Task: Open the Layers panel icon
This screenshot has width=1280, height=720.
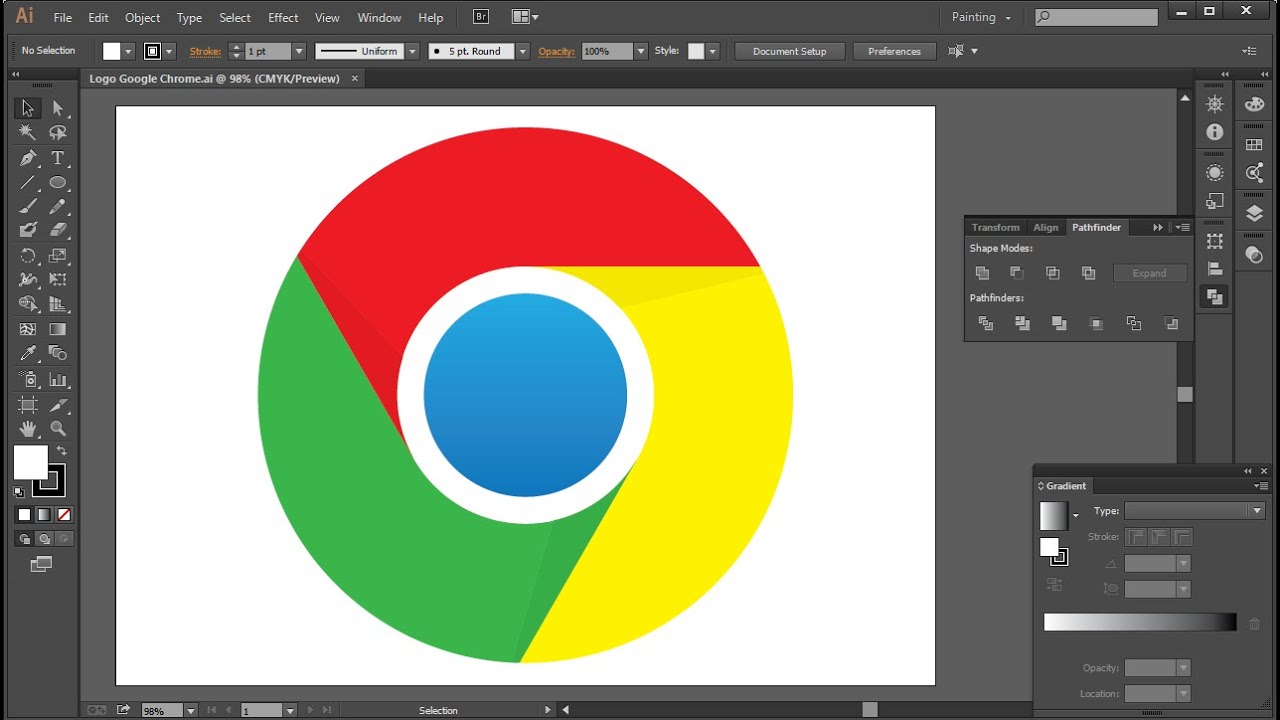Action: point(1254,213)
